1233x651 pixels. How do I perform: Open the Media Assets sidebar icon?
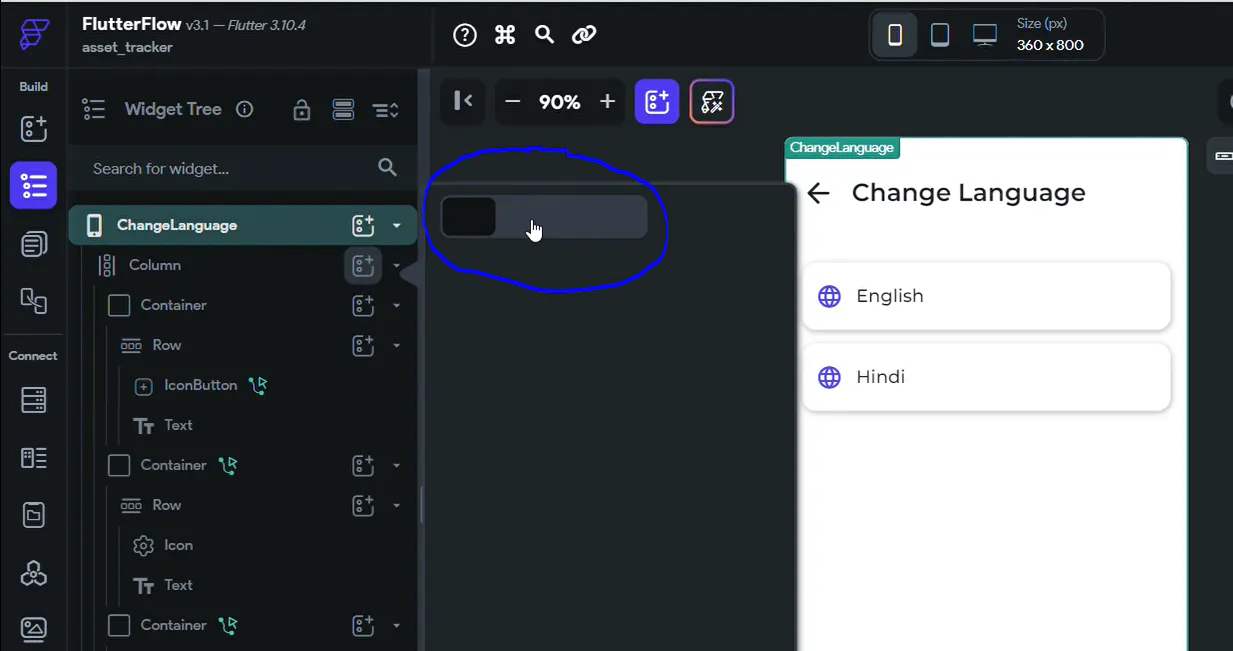(x=34, y=629)
